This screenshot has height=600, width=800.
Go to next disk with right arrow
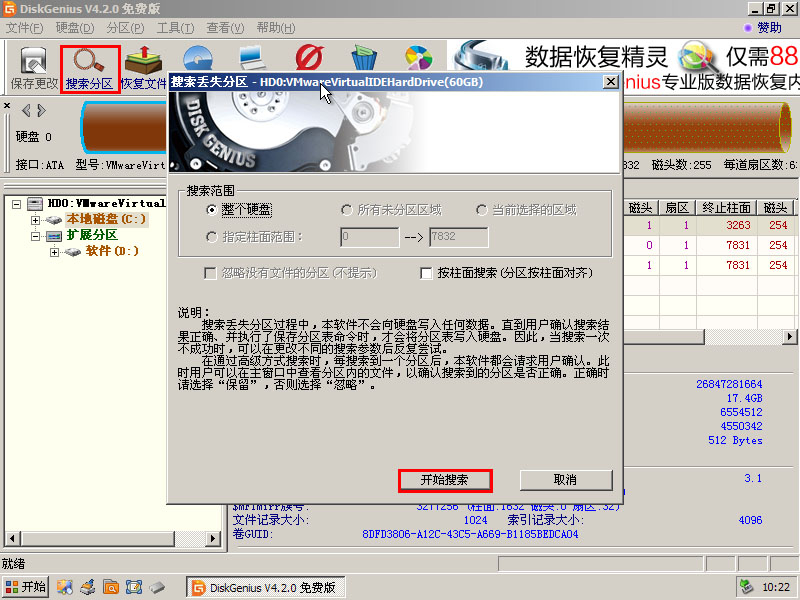tap(41, 110)
